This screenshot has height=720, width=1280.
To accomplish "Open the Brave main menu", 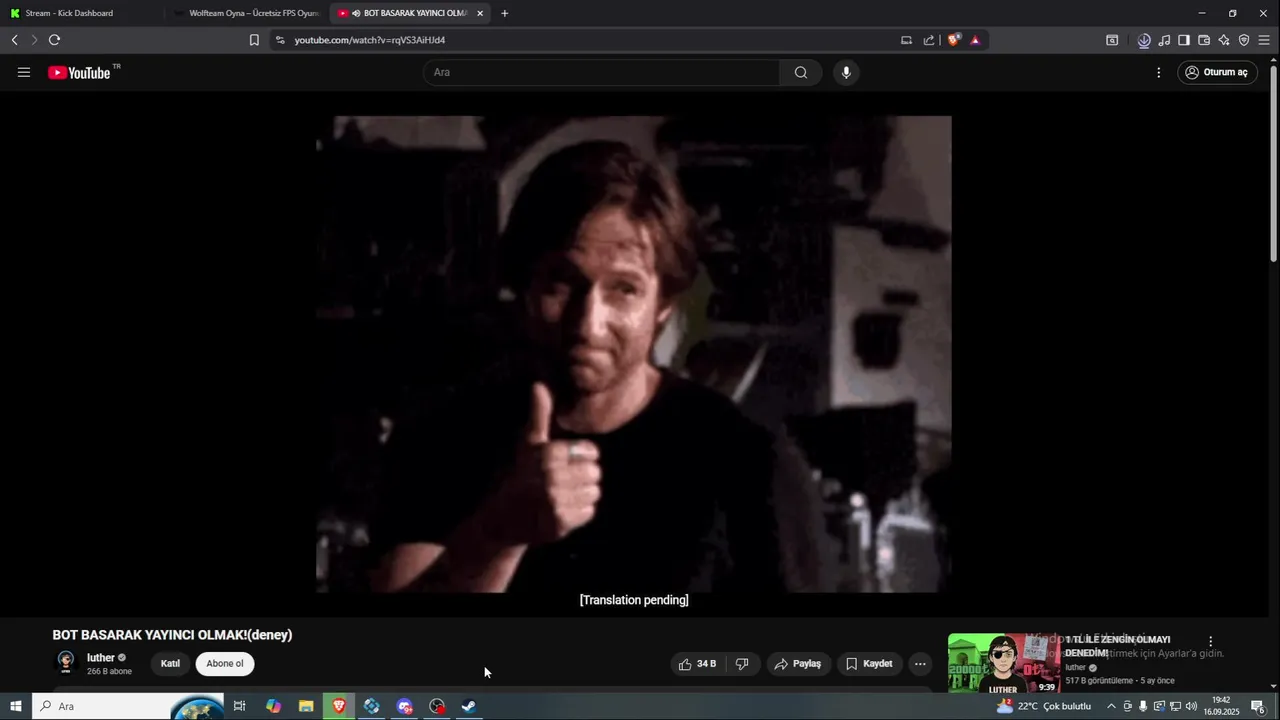I will click(1264, 40).
